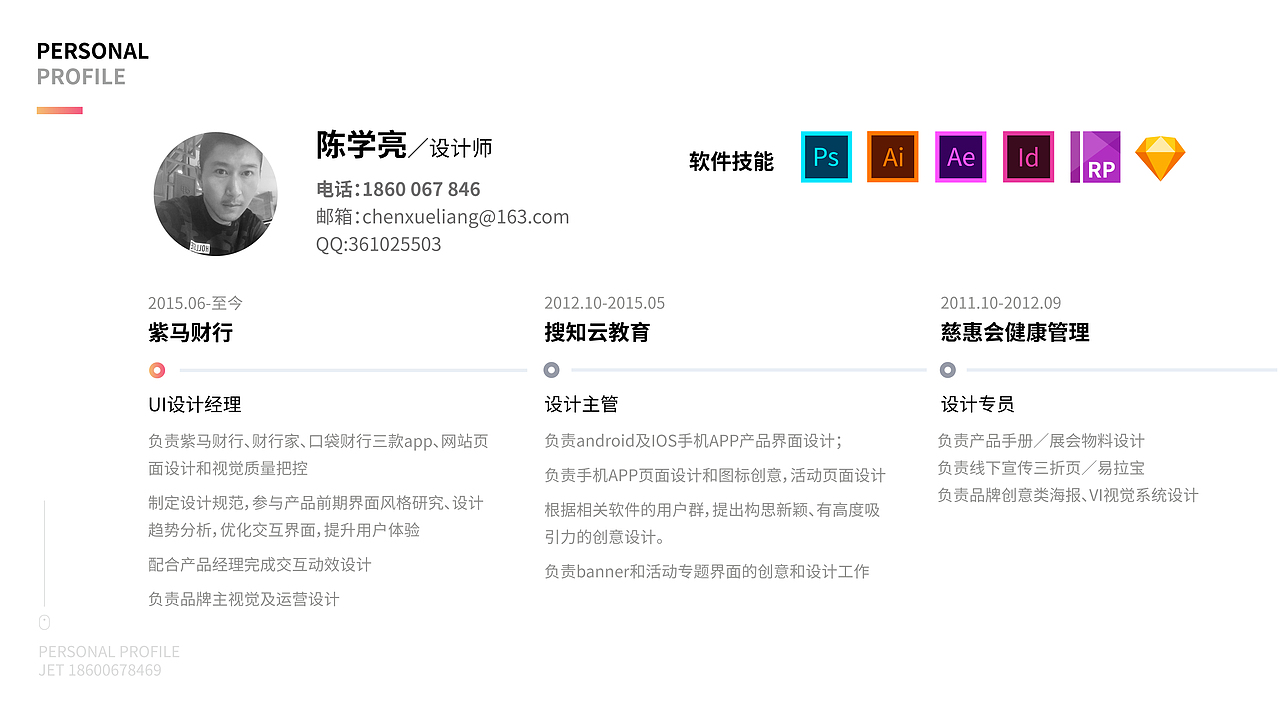Click the line 负责品牌创意类海报、VI视觉系统设计
This screenshot has width=1280, height=720.
point(1067,494)
